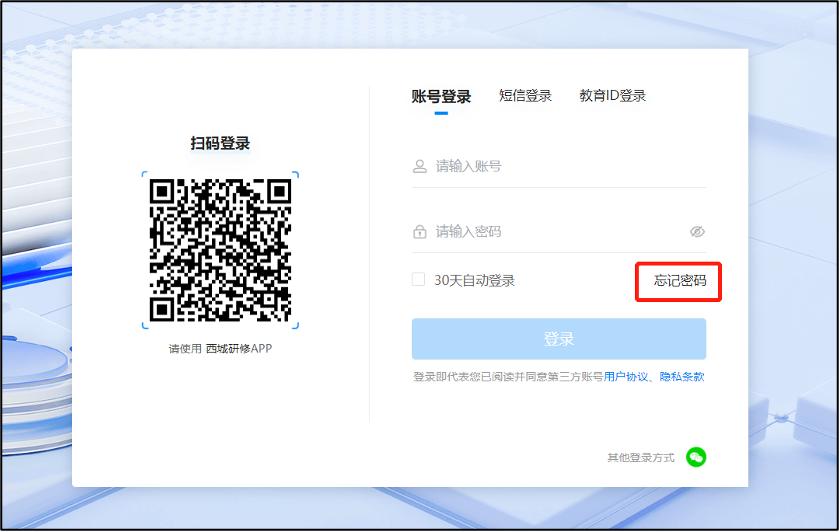Open the 短信登录 tab
840x532 pixels.
pyautogui.click(x=525, y=96)
